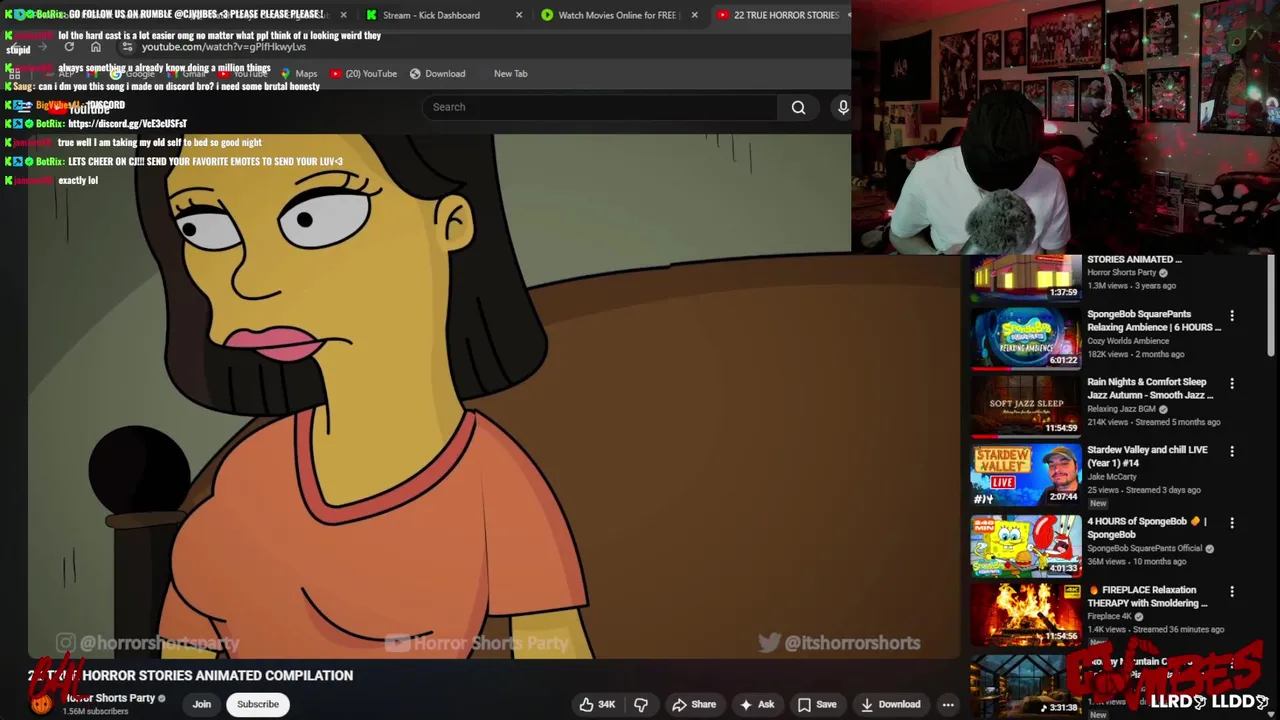Open the Download bookmark
Screen dimensions: 1280x720
437,73
